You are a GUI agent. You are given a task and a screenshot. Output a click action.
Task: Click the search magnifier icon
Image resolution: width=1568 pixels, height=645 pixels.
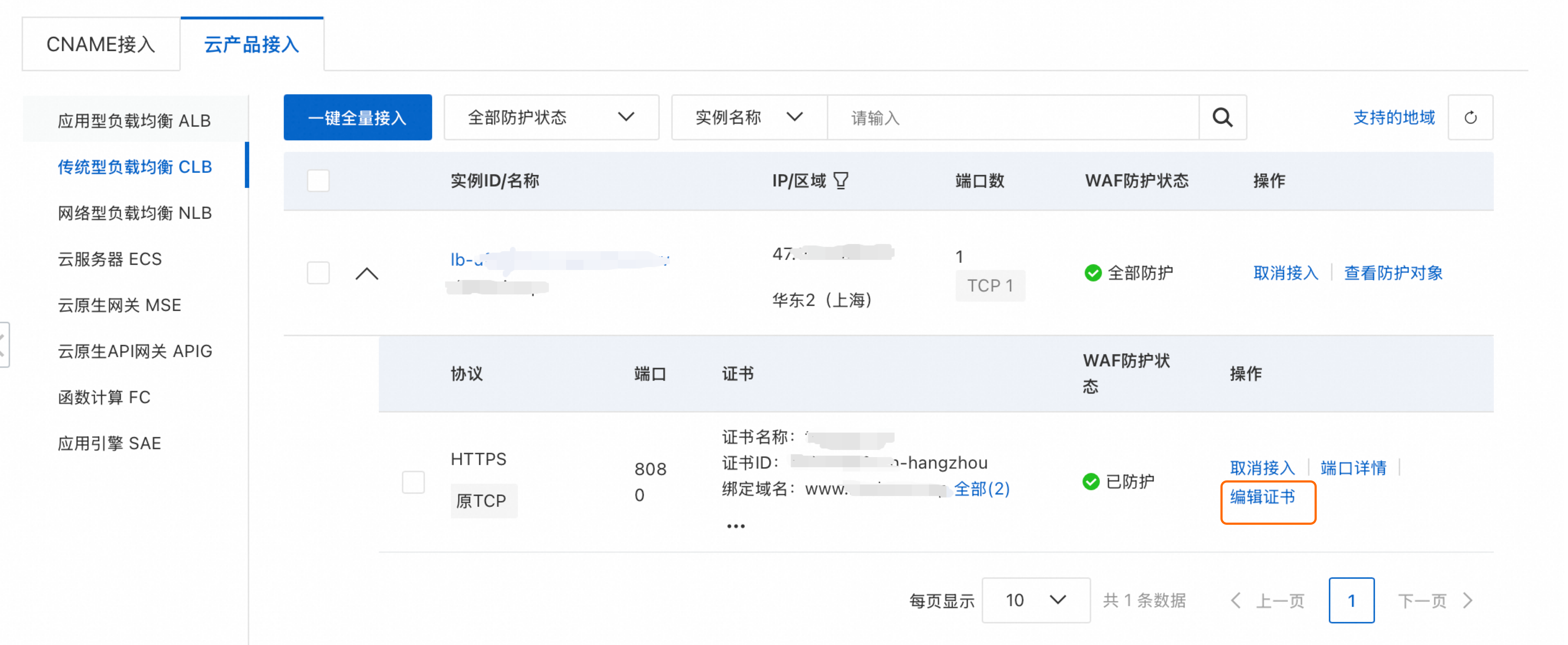tap(1222, 117)
